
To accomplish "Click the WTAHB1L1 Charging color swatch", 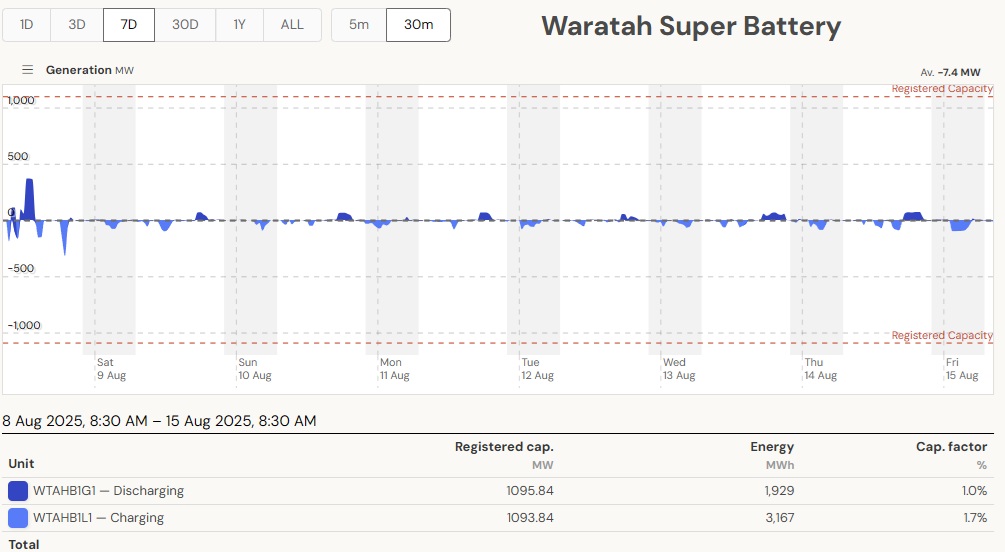I will [18, 518].
